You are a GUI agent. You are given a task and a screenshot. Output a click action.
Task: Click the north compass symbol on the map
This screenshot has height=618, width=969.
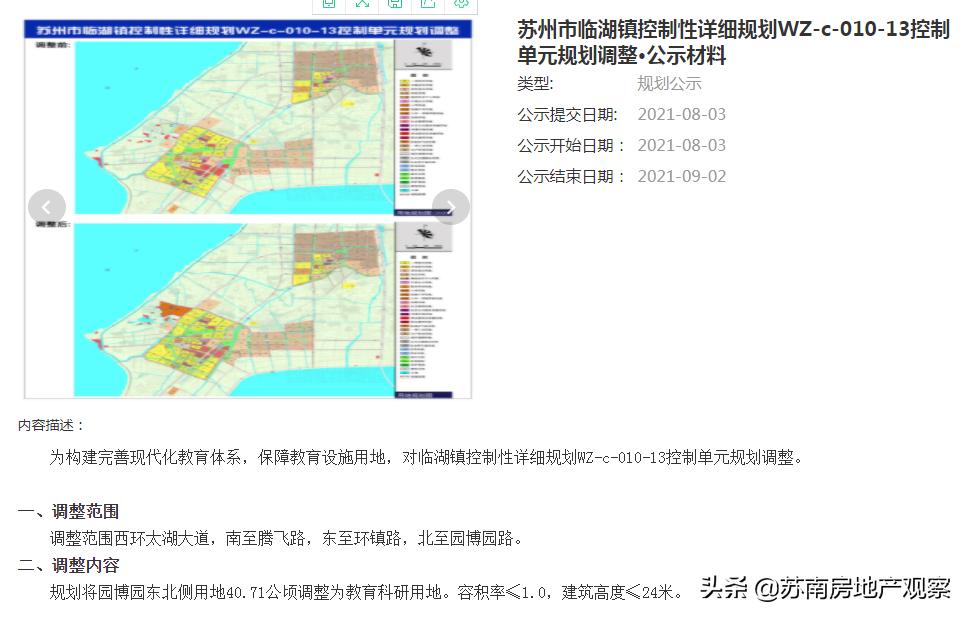(x=424, y=51)
